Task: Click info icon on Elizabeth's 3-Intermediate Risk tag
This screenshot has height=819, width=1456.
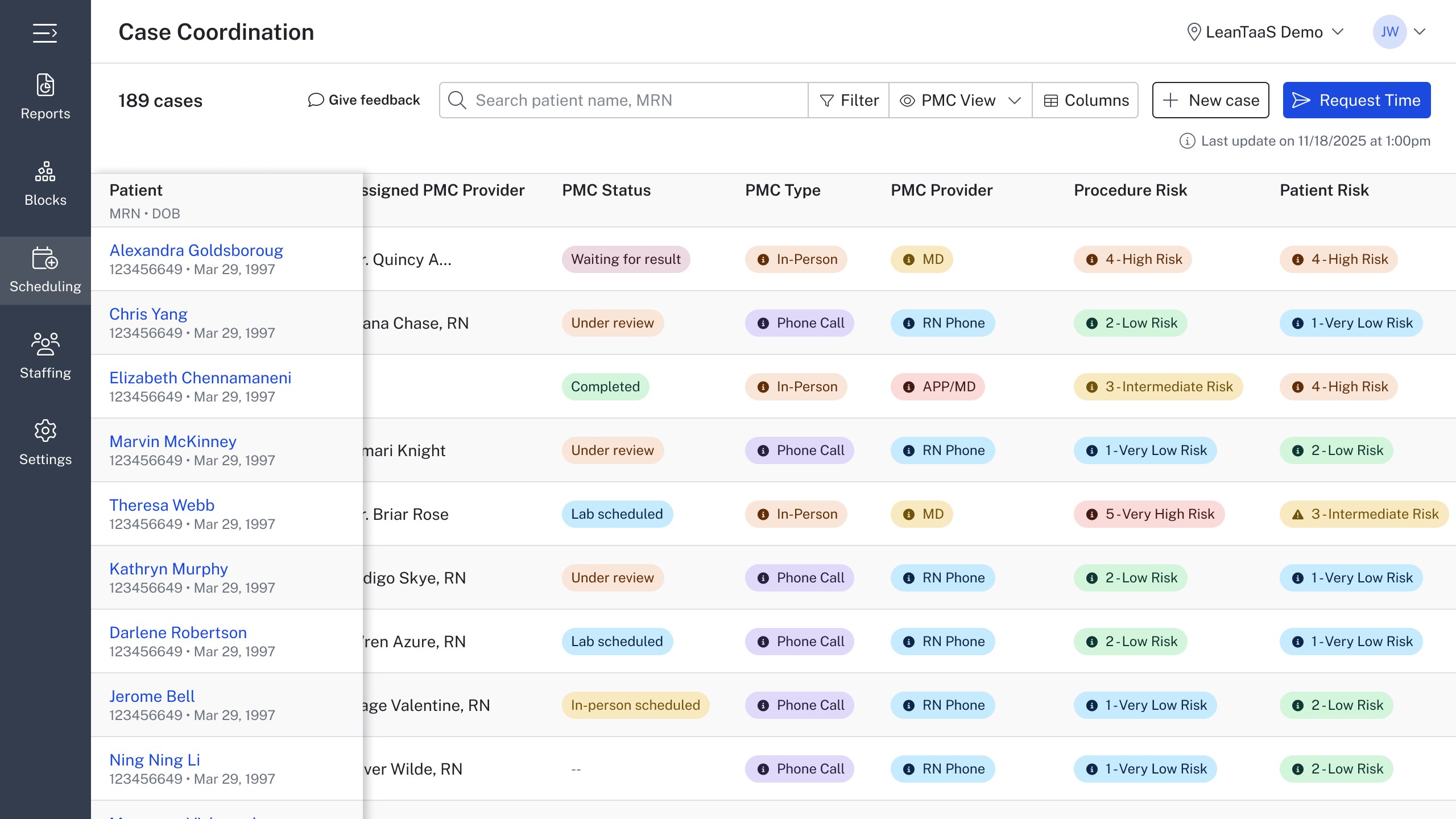Action: [1092, 387]
